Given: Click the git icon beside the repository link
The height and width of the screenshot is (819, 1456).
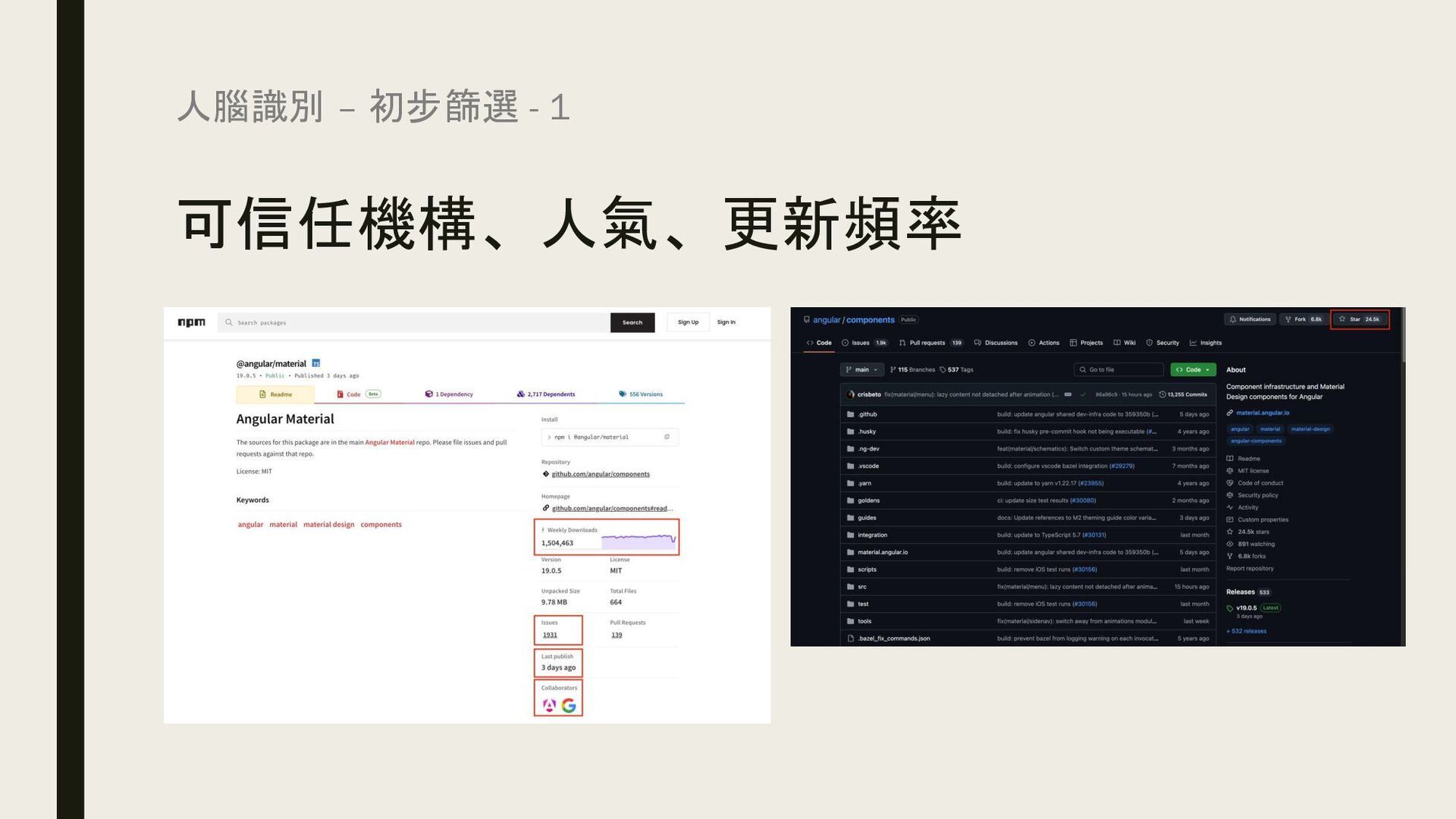Looking at the screenshot, I should click(545, 474).
